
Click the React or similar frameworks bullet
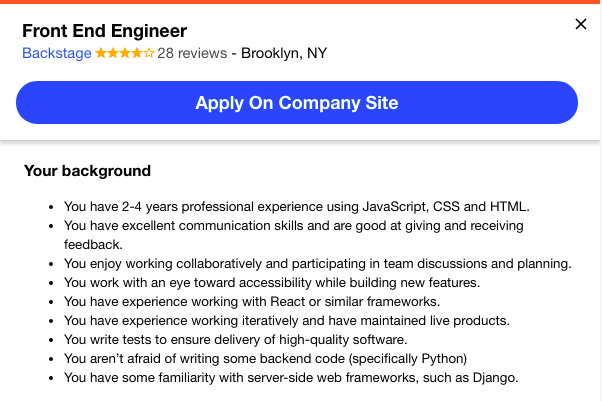pos(252,302)
